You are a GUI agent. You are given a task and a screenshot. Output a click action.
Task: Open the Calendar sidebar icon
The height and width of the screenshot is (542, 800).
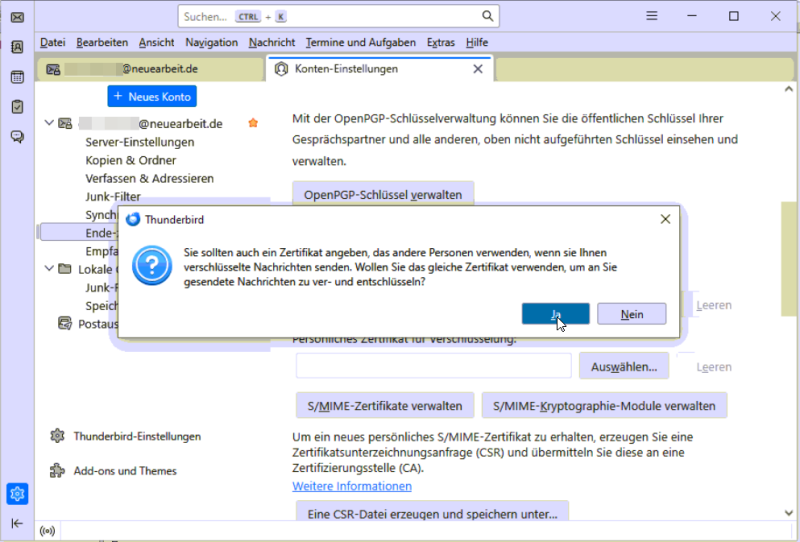[17, 77]
